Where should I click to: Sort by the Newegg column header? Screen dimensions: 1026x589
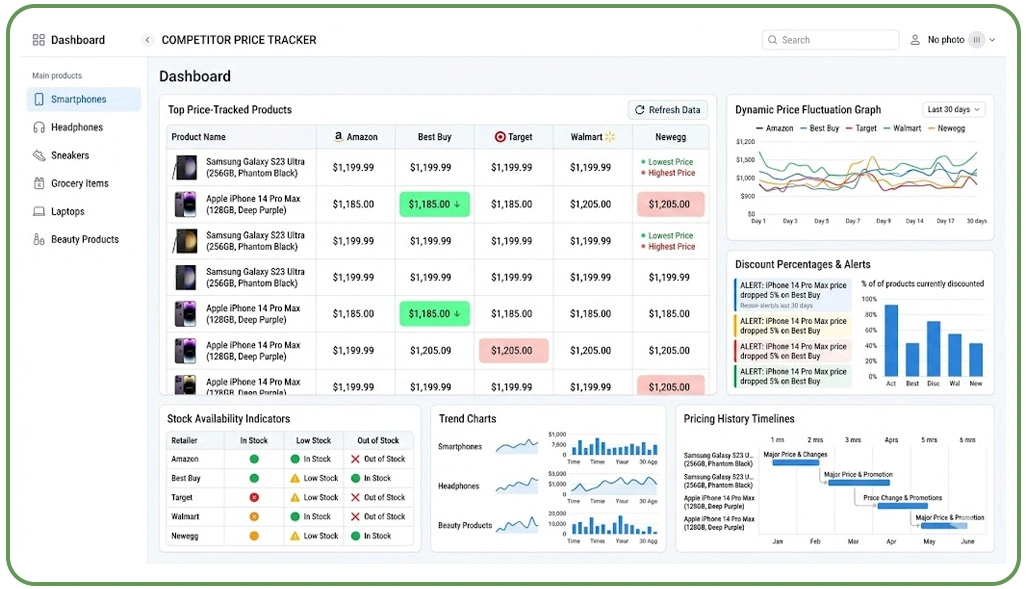[x=671, y=137]
